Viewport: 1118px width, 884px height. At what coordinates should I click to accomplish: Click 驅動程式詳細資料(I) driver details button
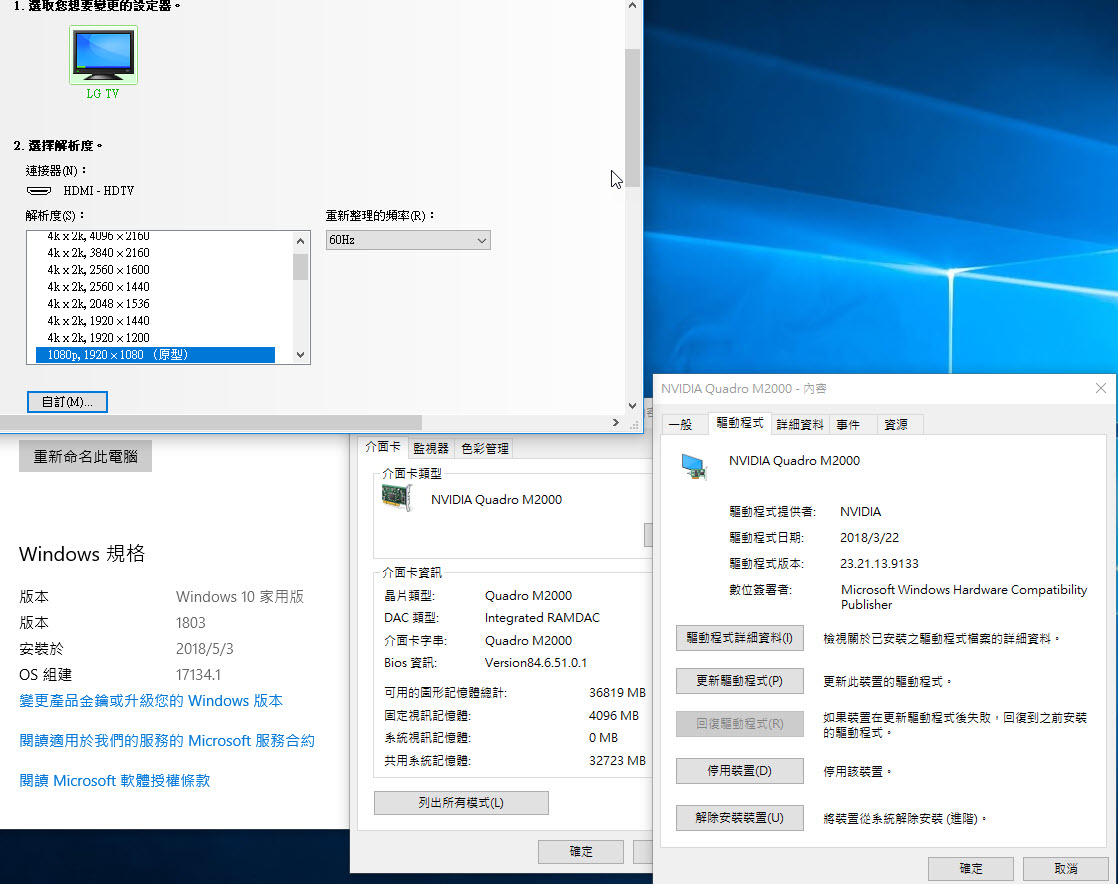[x=739, y=638]
